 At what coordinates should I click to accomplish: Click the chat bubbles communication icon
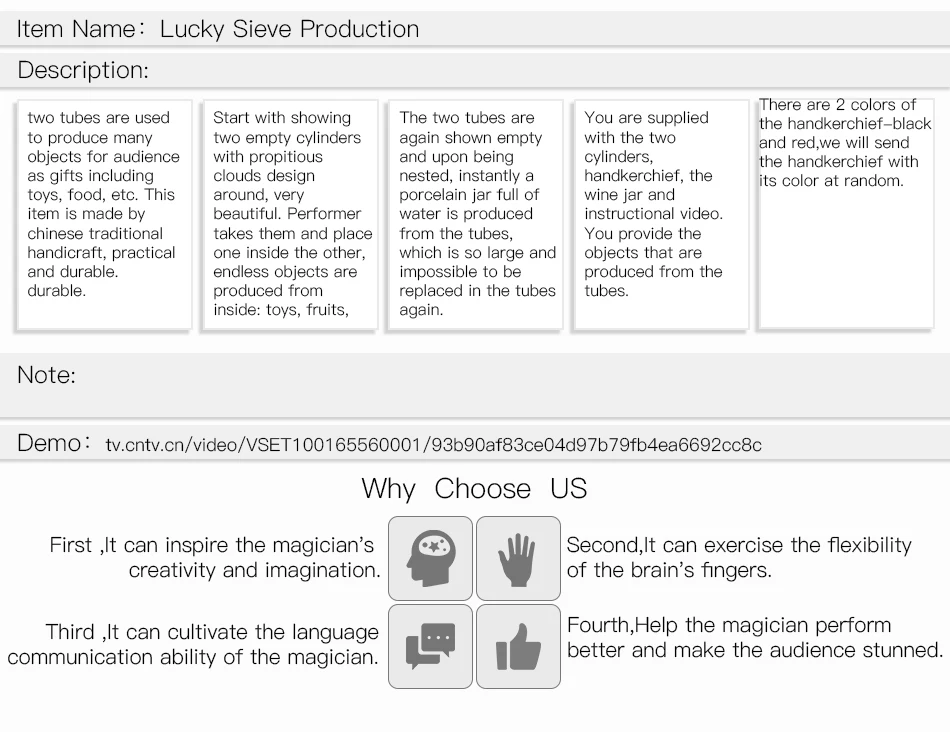pyautogui.click(x=430, y=646)
